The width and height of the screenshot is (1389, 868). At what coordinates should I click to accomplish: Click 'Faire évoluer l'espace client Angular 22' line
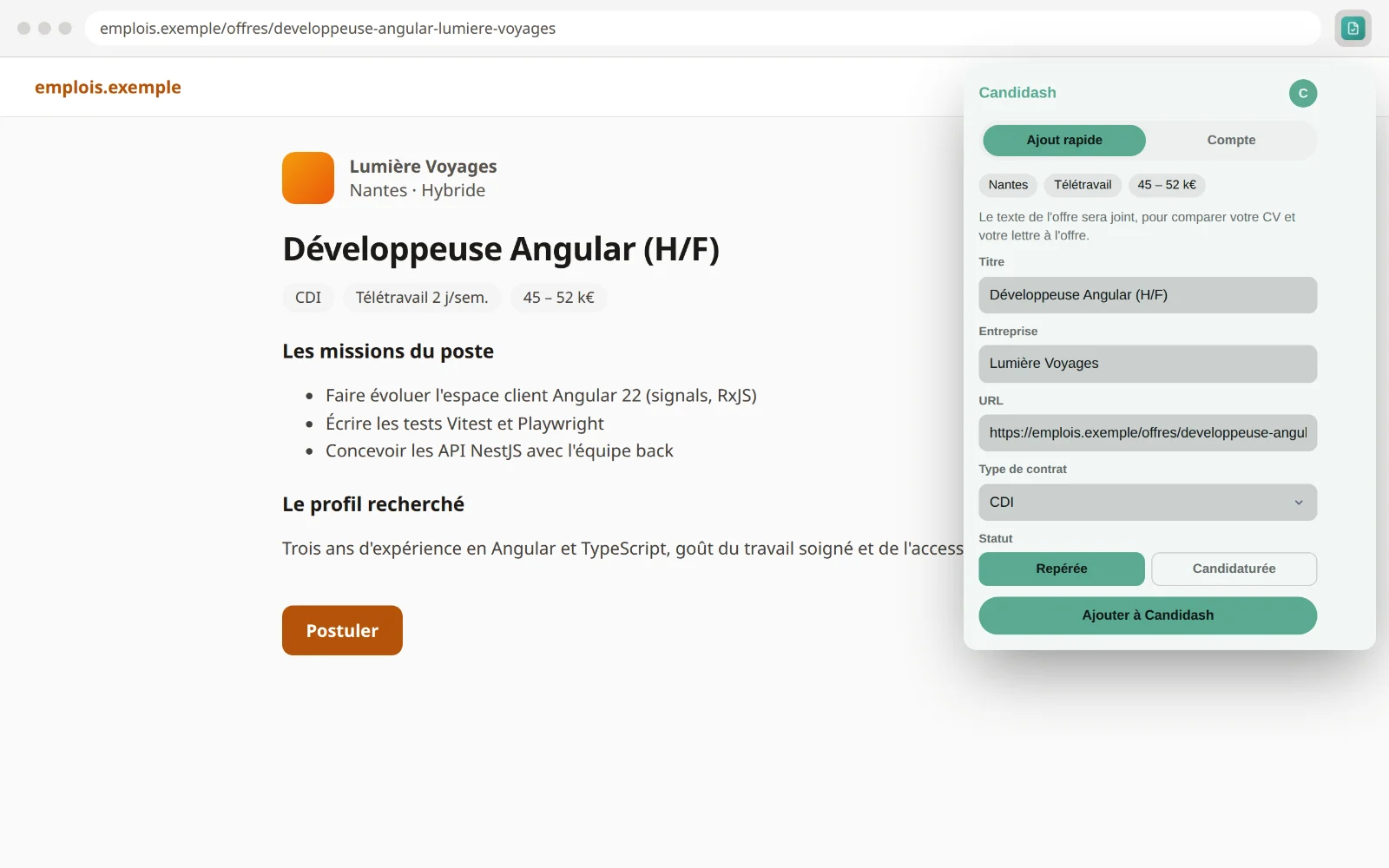point(541,396)
